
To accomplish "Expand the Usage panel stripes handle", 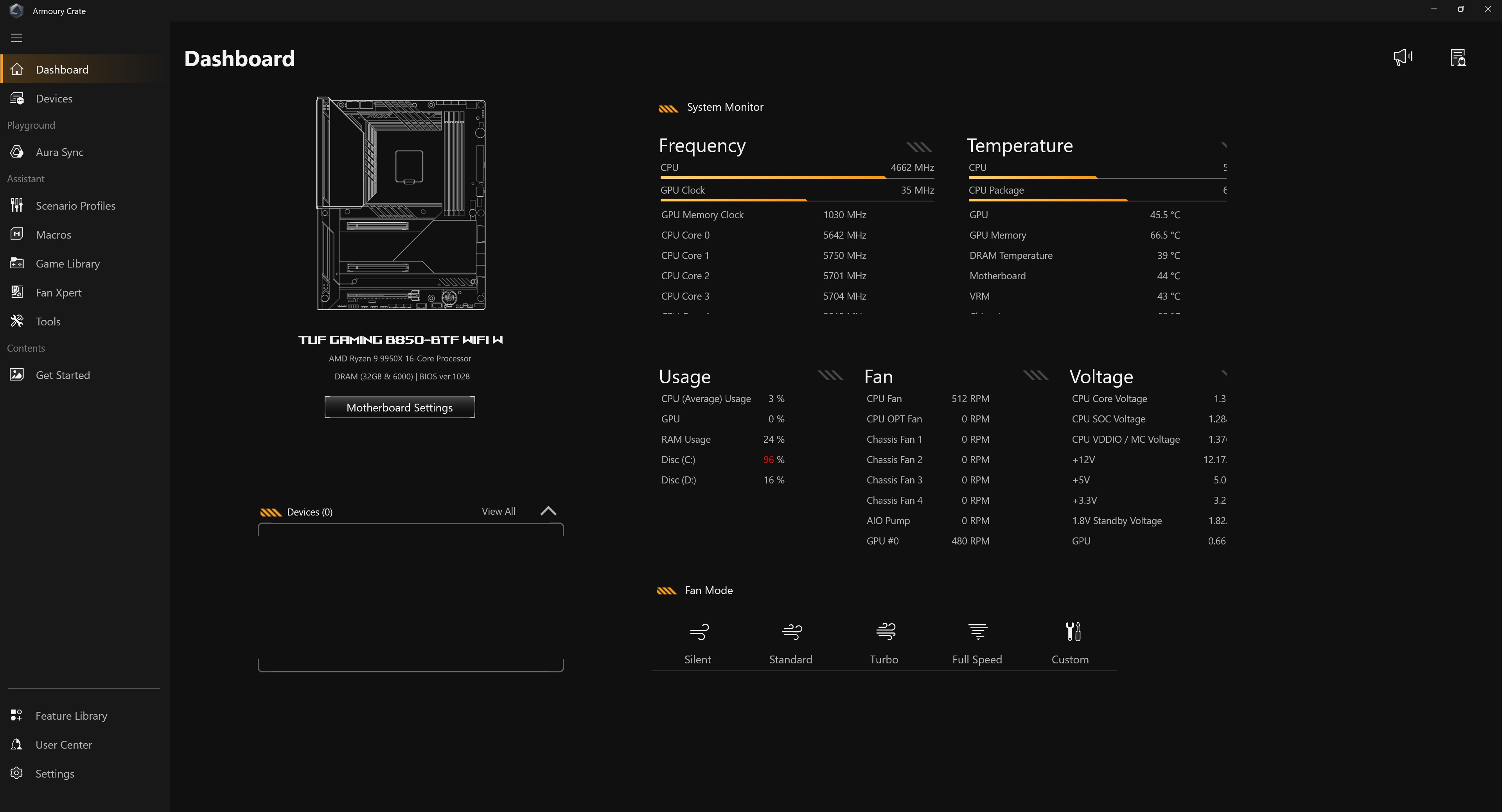I will click(830, 375).
